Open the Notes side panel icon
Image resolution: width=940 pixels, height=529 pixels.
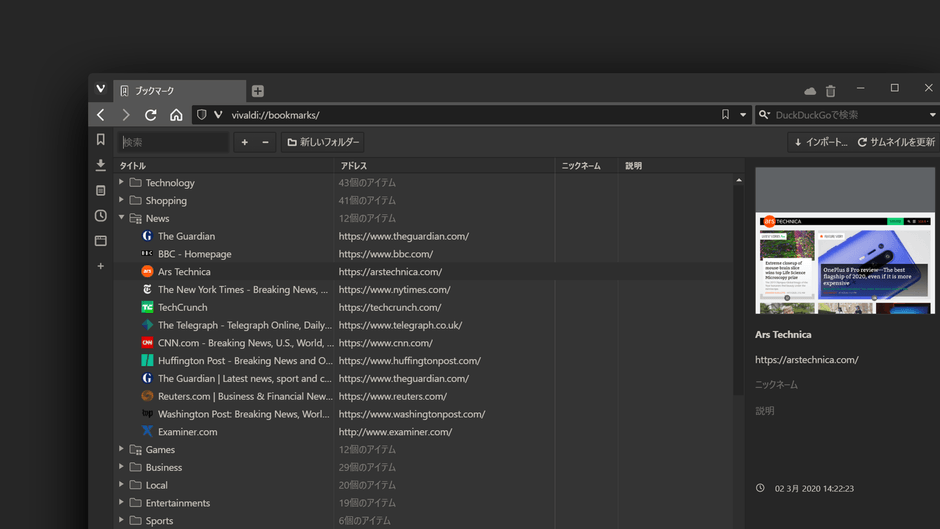pos(100,190)
